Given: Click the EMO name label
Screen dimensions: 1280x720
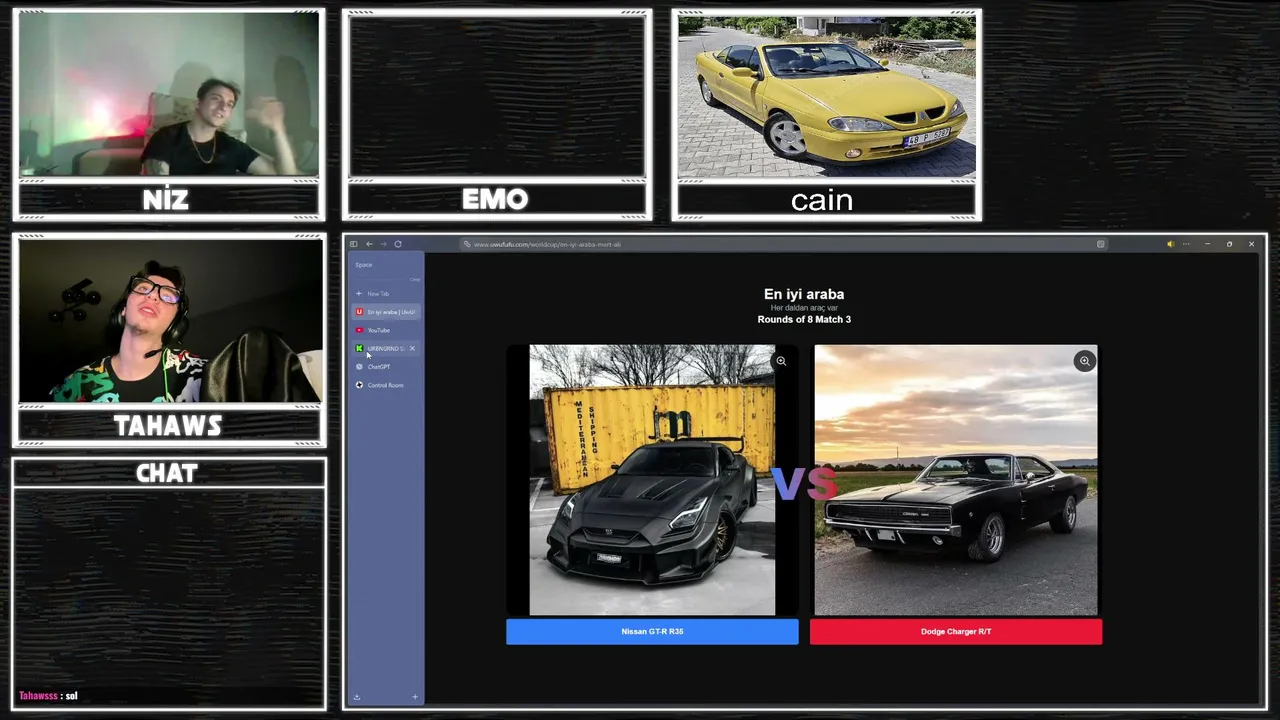Looking at the screenshot, I should [496, 200].
